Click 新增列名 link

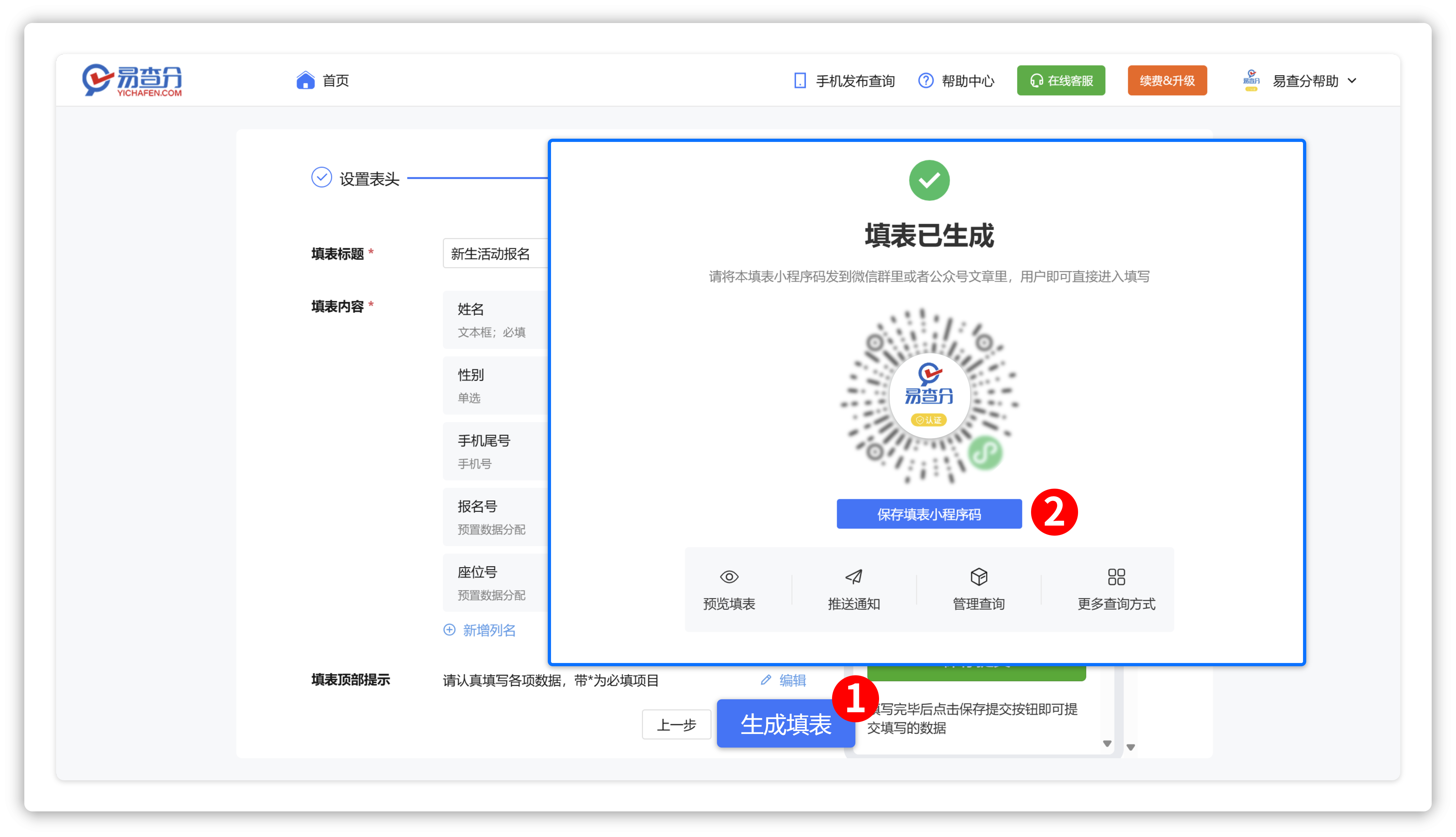pos(489,631)
